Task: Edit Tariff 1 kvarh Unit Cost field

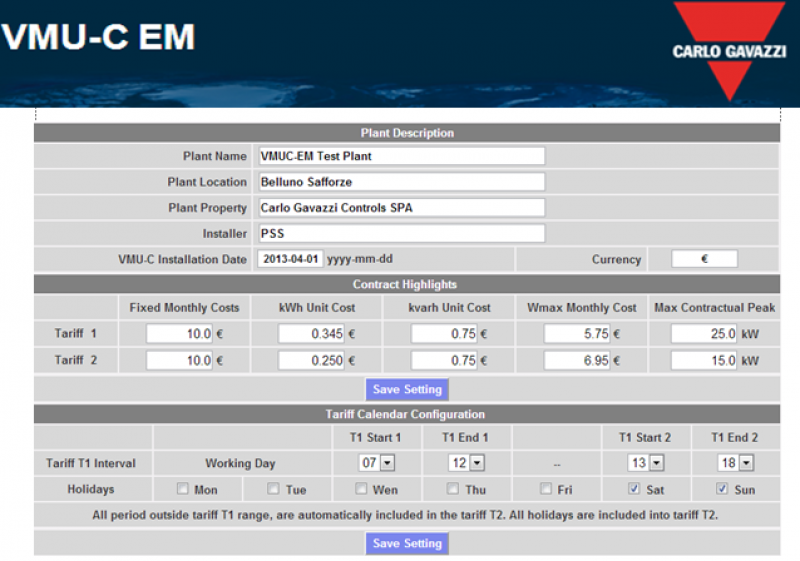Action: point(444,334)
